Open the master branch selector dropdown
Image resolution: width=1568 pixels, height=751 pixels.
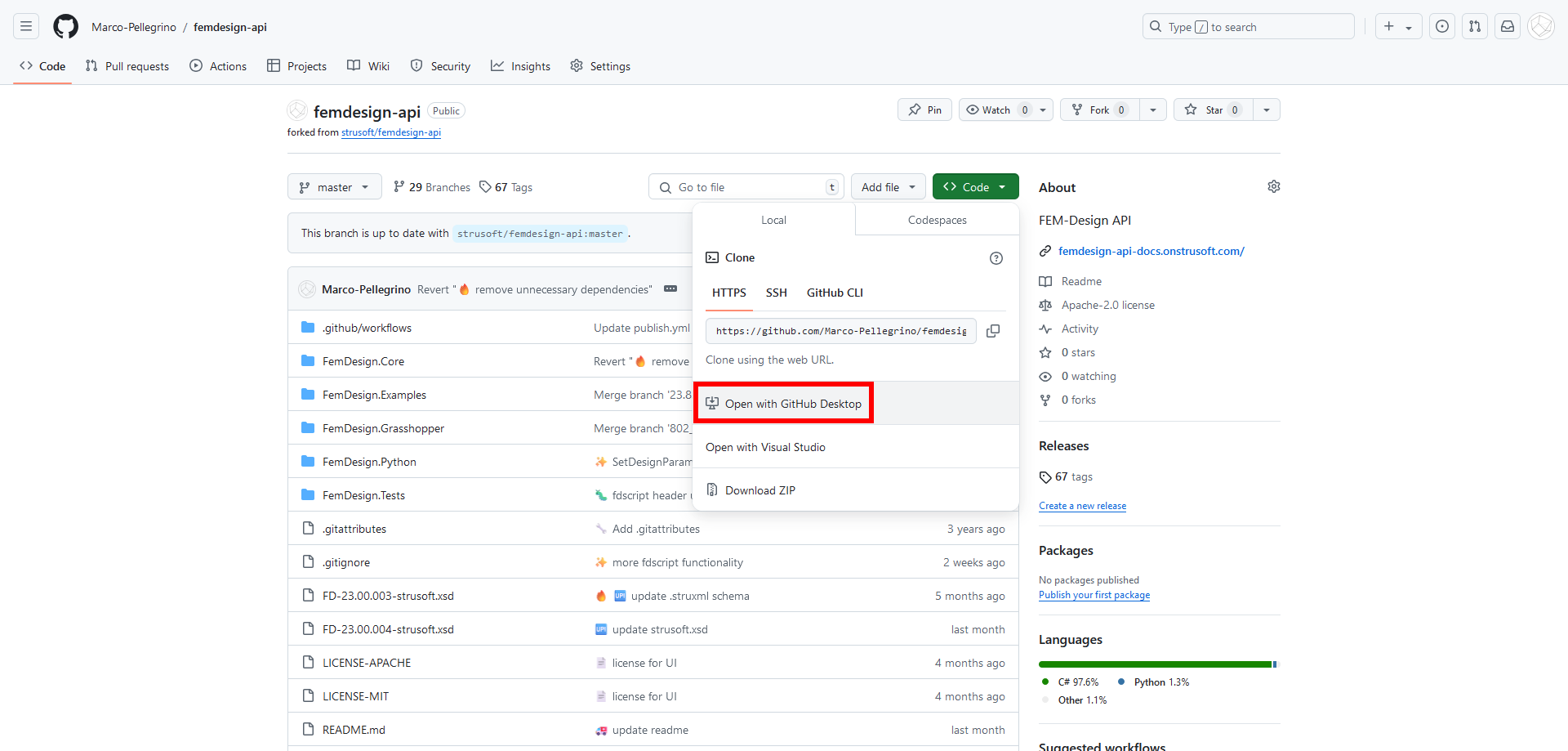pyautogui.click(x=334, y=187)
